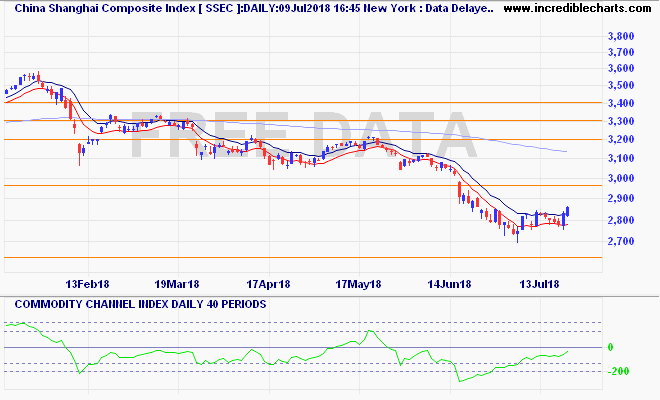The width and height of the screenshot is (660, 400).
Task: Click the 3,400 price axis label
Action: pos(621,103)
